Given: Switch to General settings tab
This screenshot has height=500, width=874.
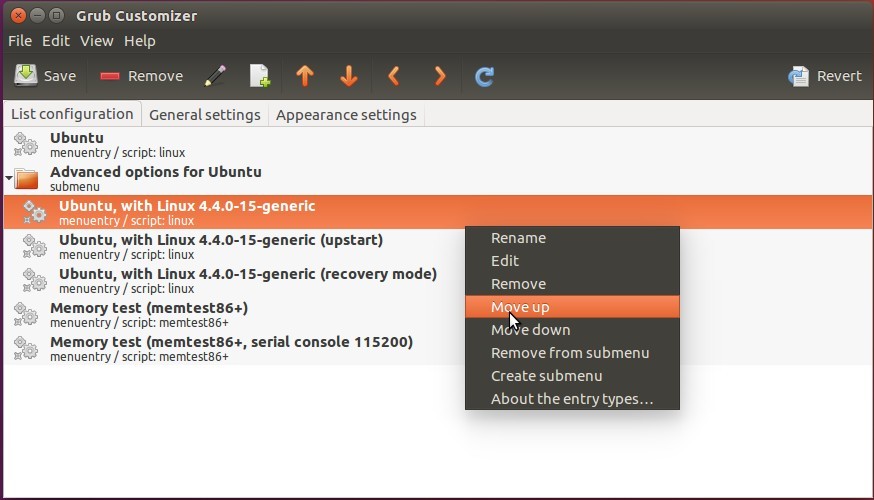Looking at the screenshot, I should [x=205, y=115].
